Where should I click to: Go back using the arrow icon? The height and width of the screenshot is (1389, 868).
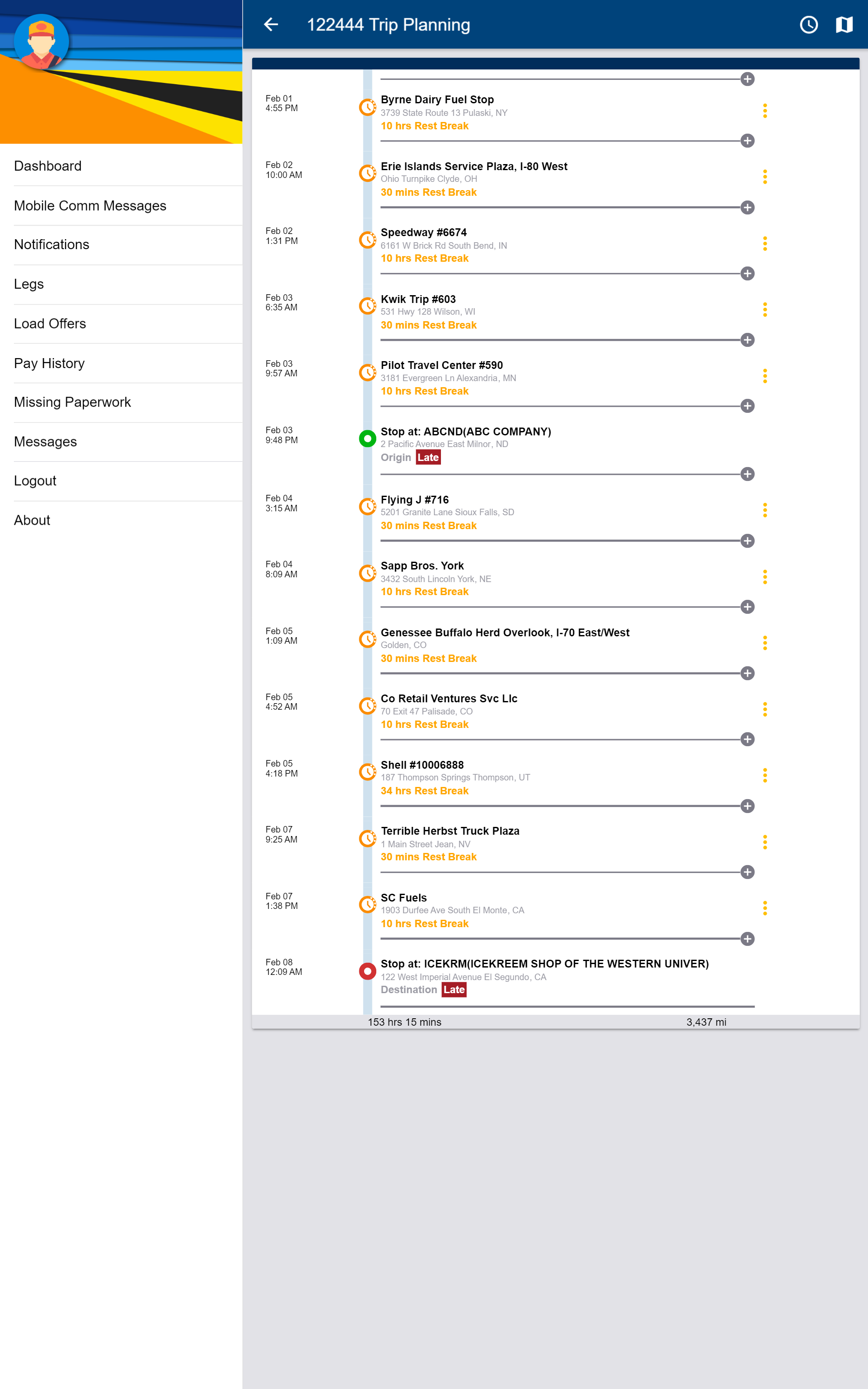click(x=271, y=24)
